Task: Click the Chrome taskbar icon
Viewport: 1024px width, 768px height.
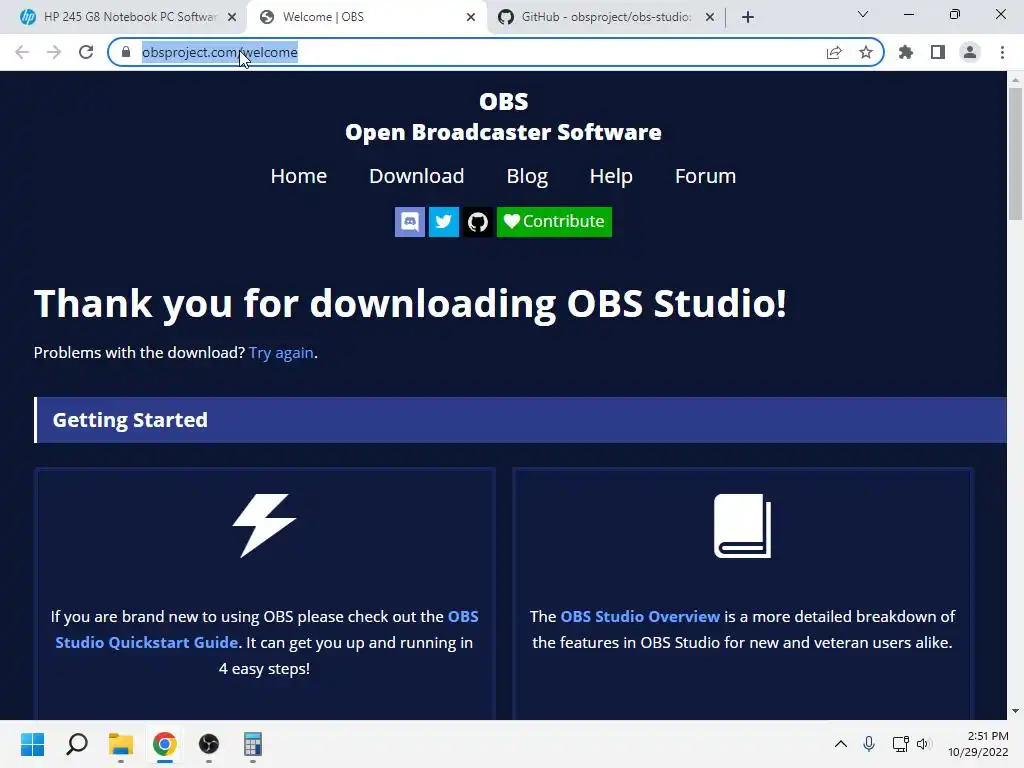Action: point(165,744)
